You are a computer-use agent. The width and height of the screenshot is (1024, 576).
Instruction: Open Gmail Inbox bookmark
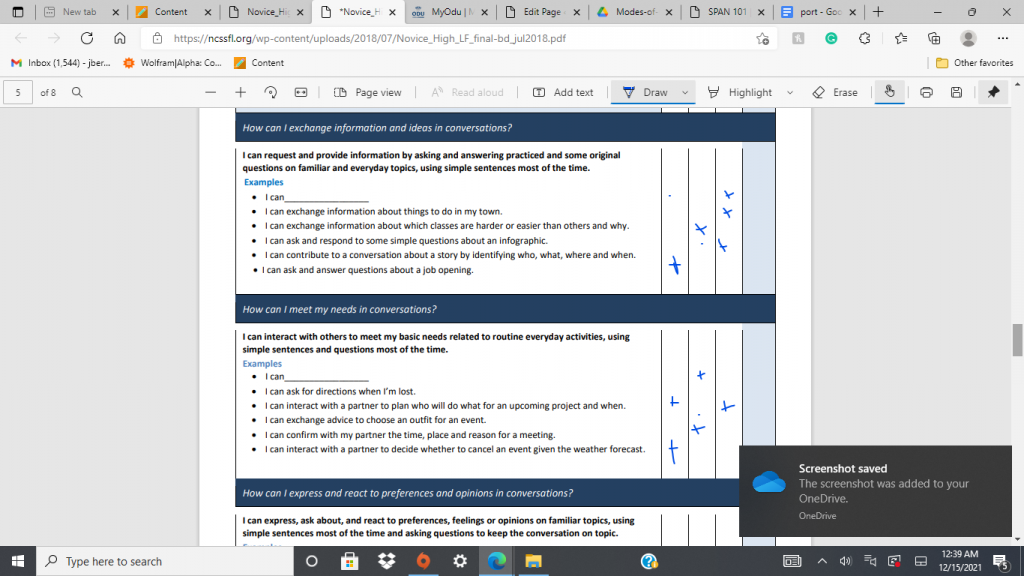61,63
